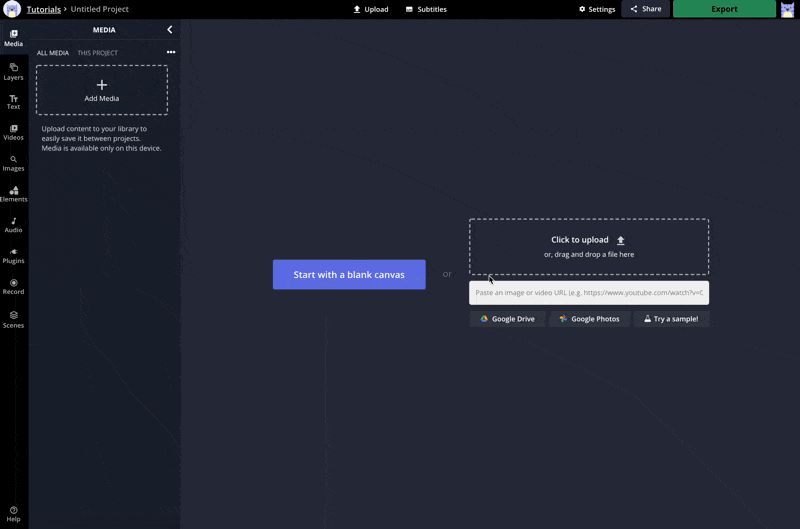Open the Audio sidebar panel
This screenshot has height=529, width=800.
pos(13,225)
